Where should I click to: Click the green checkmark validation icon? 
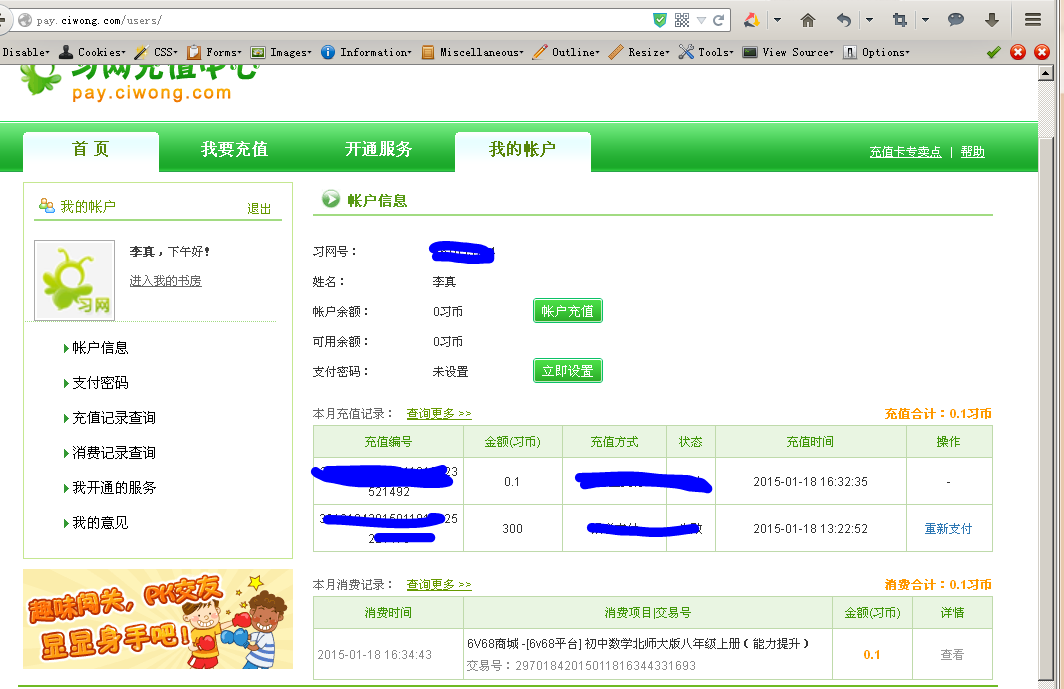coord(993,52)
